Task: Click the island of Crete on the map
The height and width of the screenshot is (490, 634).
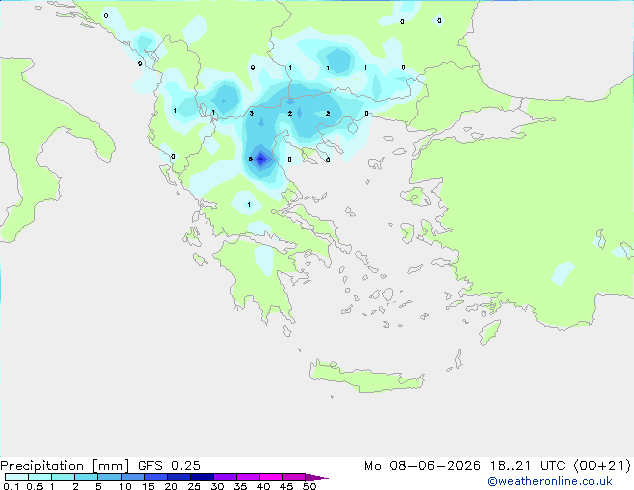Action: (x=366, y=376)
